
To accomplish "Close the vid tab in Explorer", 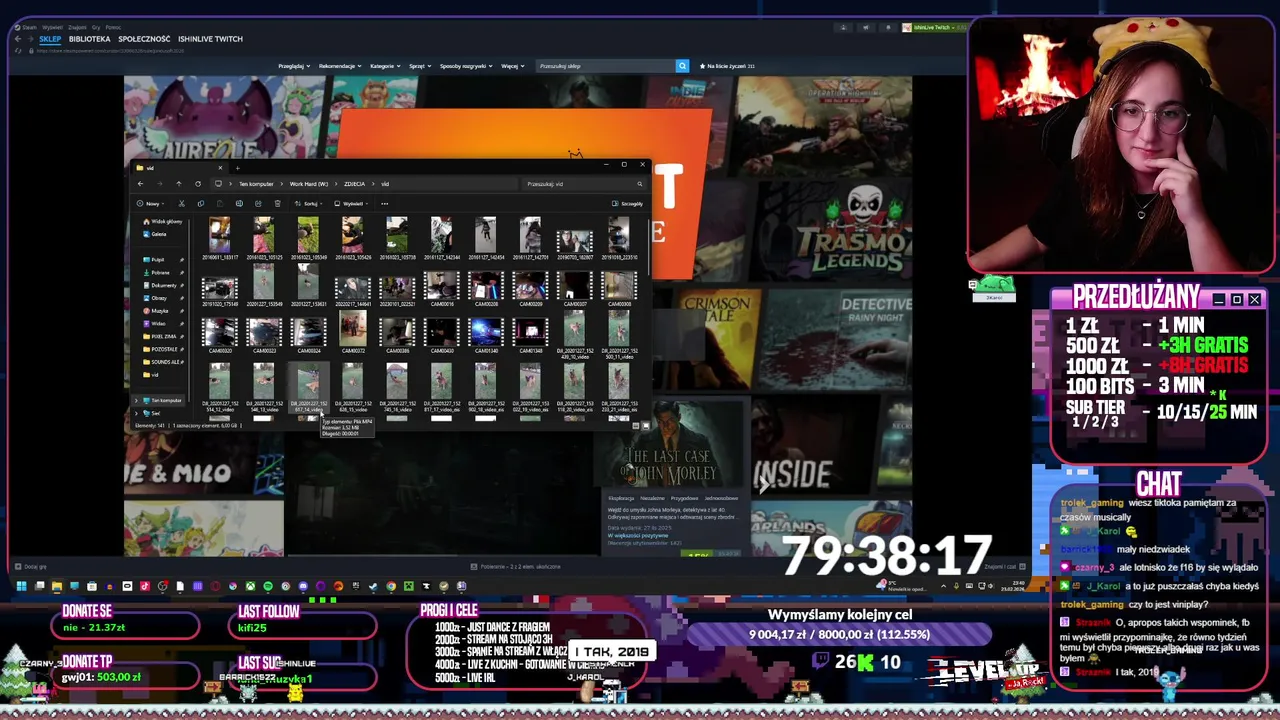I will point(221,168).
